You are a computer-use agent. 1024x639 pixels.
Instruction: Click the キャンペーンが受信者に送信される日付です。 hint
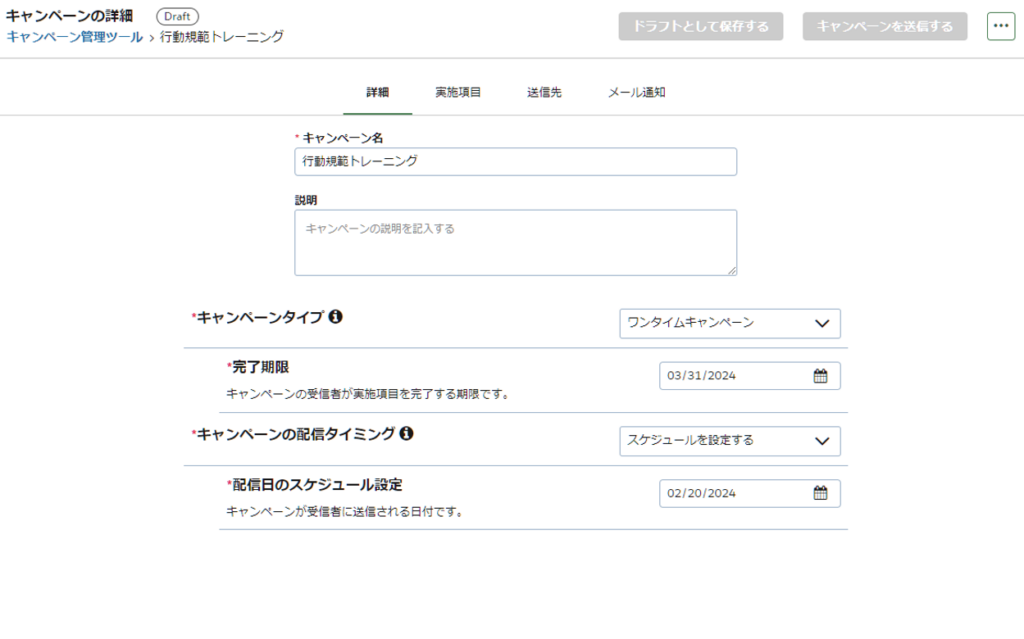pyautogui.click(x=347, y=512)
